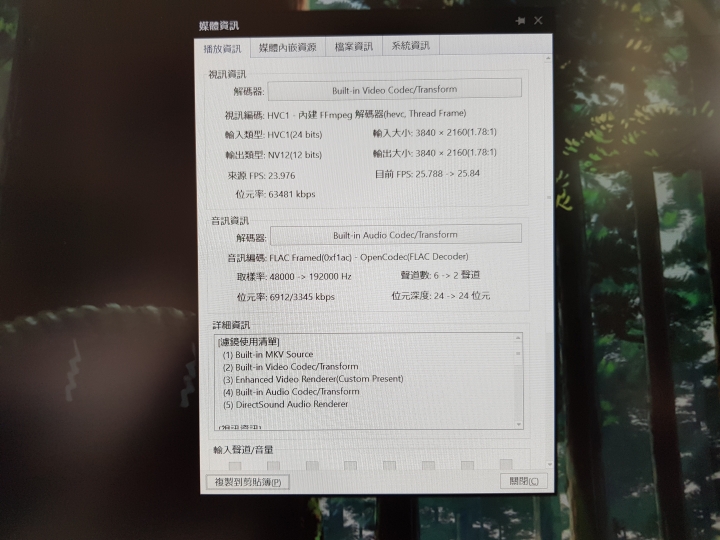Click the 輸入類型 HVC1(24 bits) text
Image resolution: width=720 pixels, height=540 pixels.
pos(273,135)
